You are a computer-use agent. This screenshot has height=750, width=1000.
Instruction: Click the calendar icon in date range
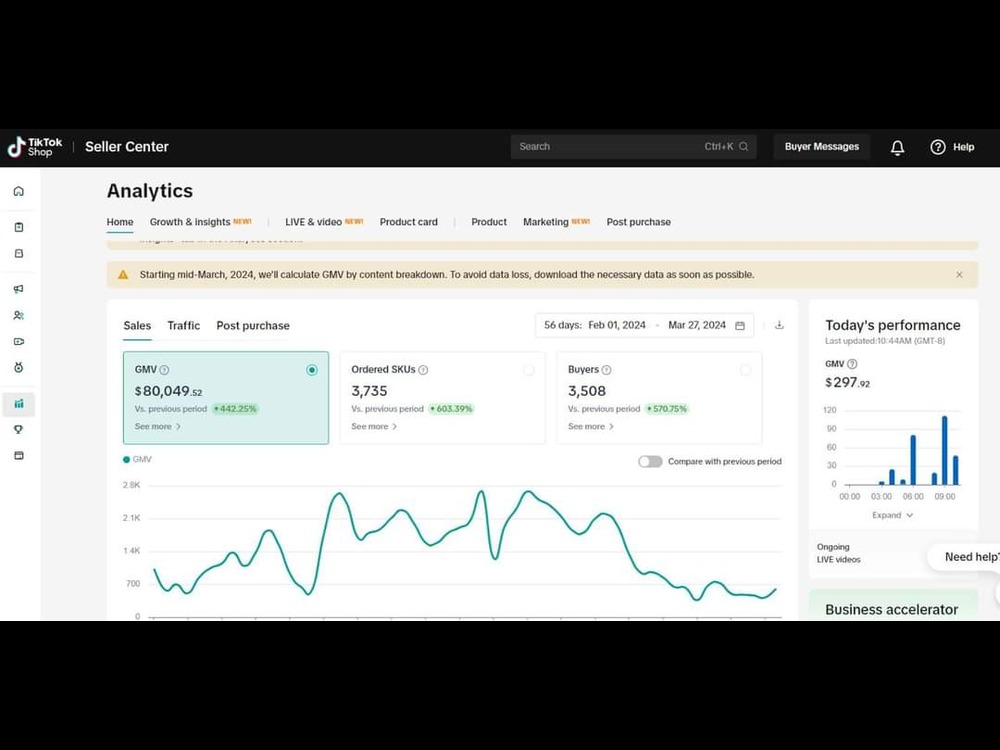(740, 326)
